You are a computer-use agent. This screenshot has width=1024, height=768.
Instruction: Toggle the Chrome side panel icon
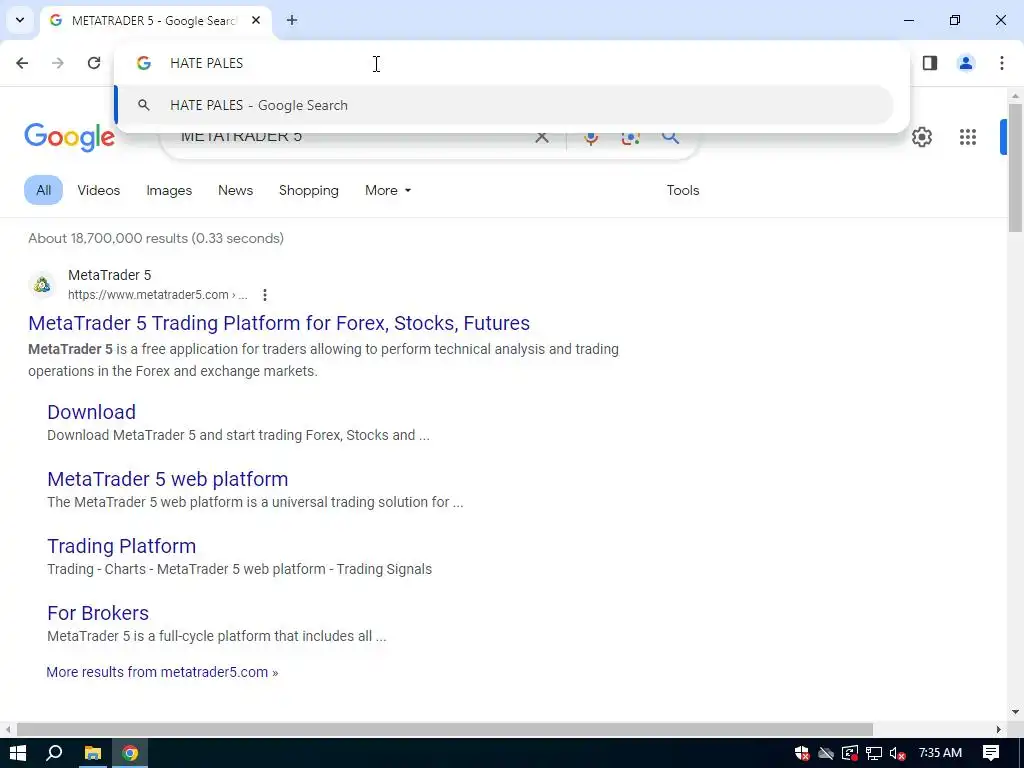(930, 63)
